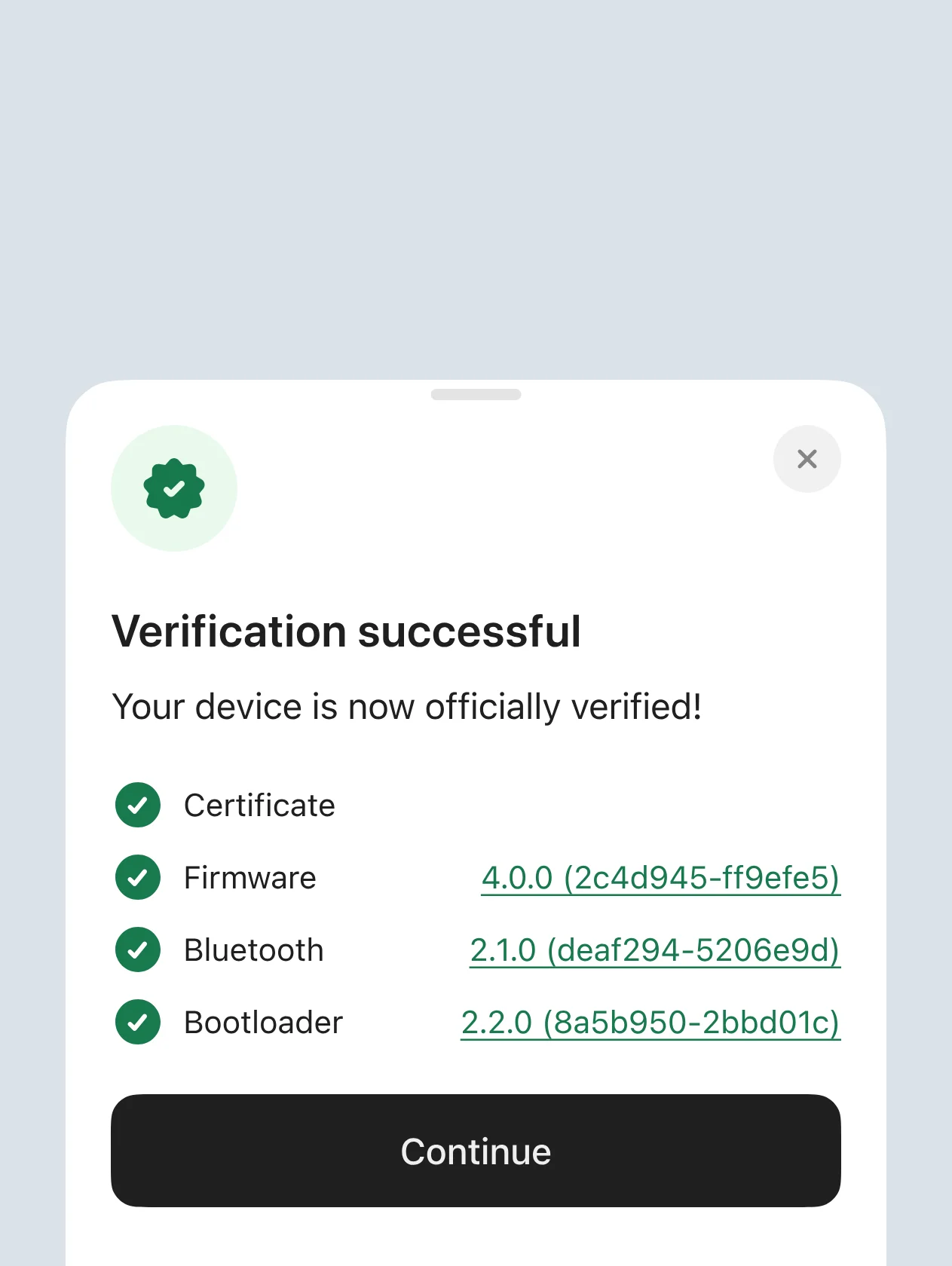952x1266 pixels.
Task: Select the Firmware label
Action: [250, 878]
